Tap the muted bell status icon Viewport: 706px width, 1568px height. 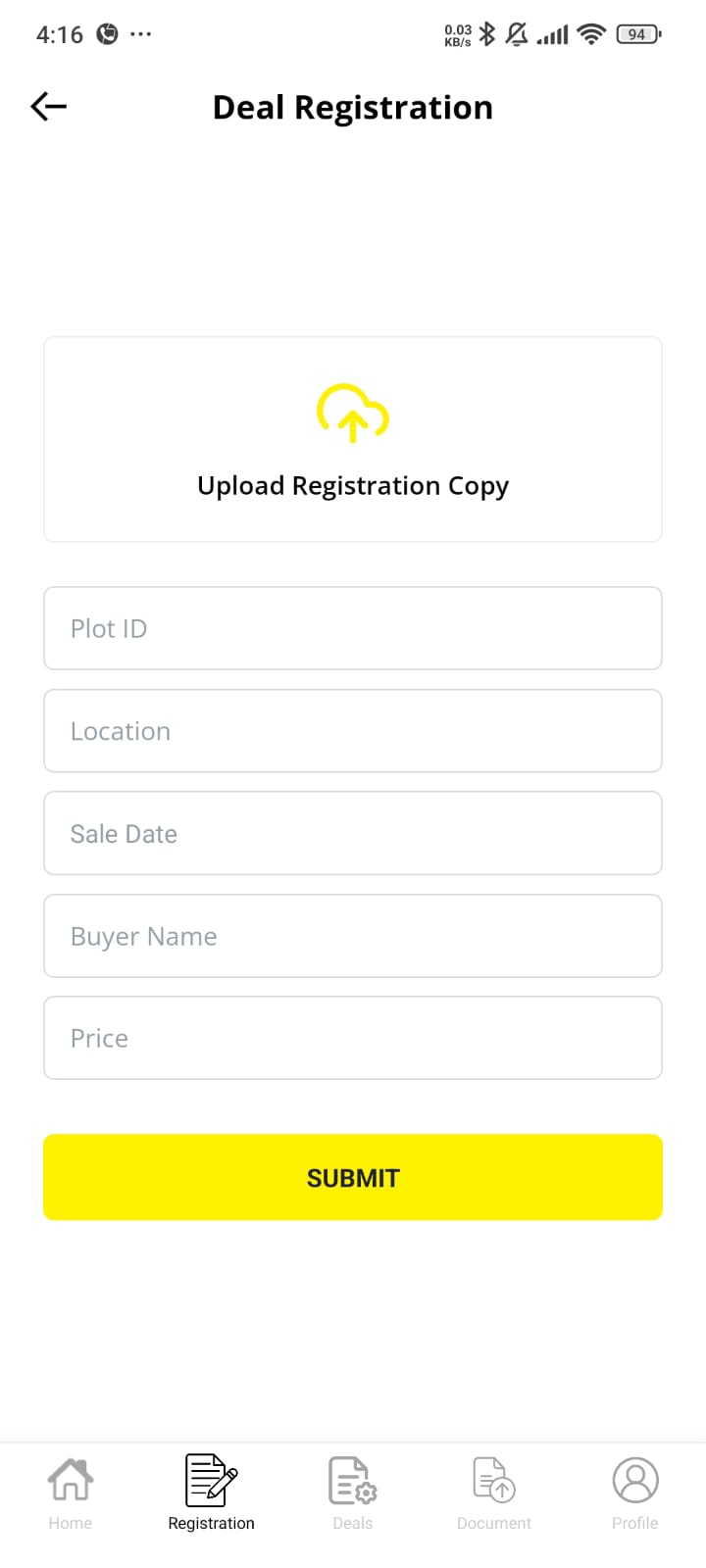[x=517, y=34]
